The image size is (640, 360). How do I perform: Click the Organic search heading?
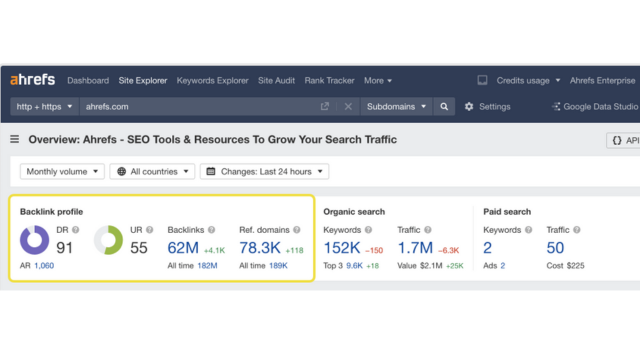click(x=354, y=212)
